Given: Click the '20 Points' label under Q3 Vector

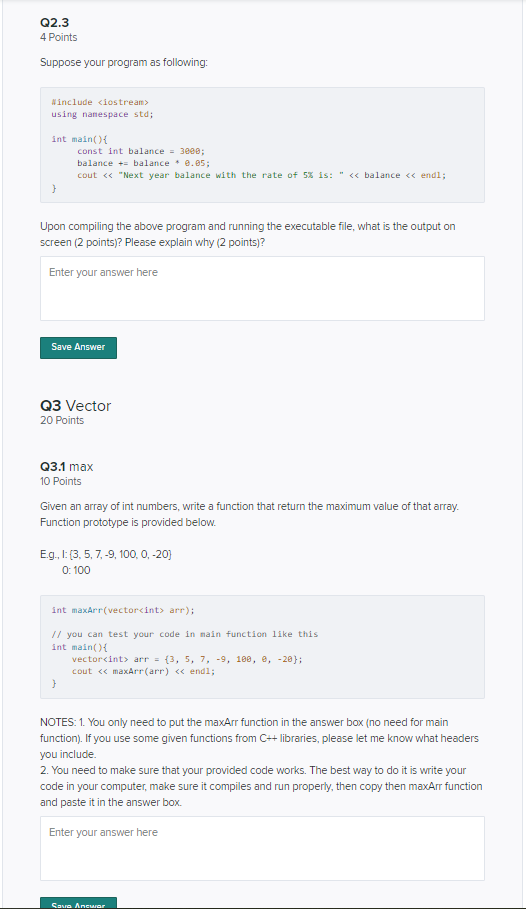Looking at the screenshot, I should click(x=62, y=420).
